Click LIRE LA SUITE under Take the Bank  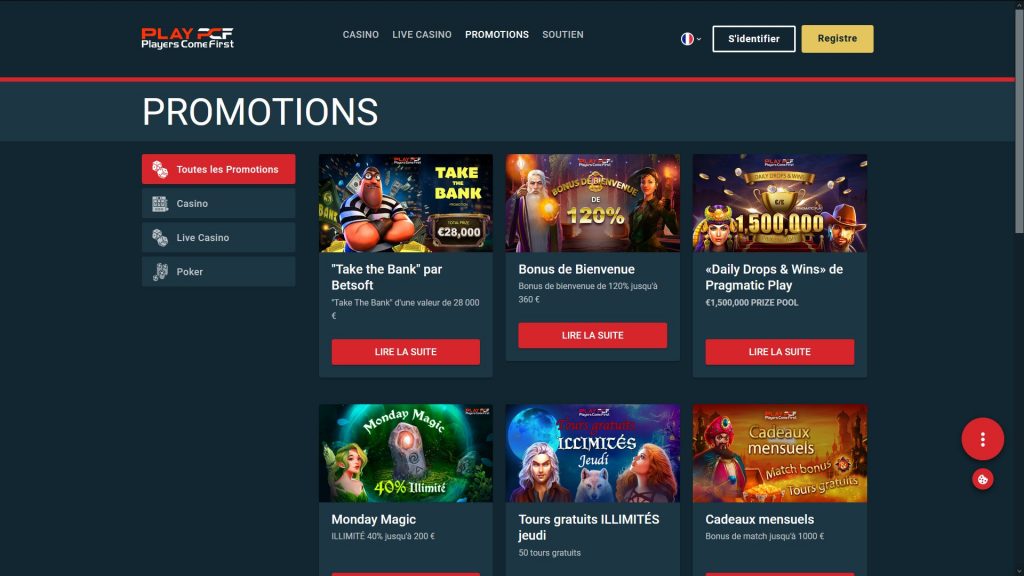point(406,352)
